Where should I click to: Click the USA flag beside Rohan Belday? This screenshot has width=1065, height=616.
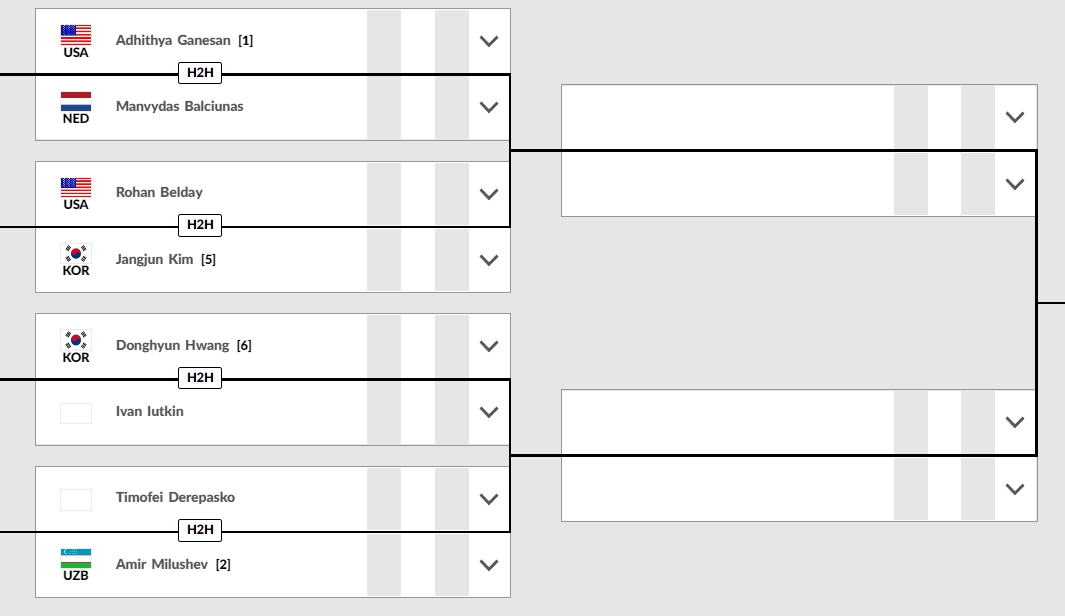click(x=76, y=187)
